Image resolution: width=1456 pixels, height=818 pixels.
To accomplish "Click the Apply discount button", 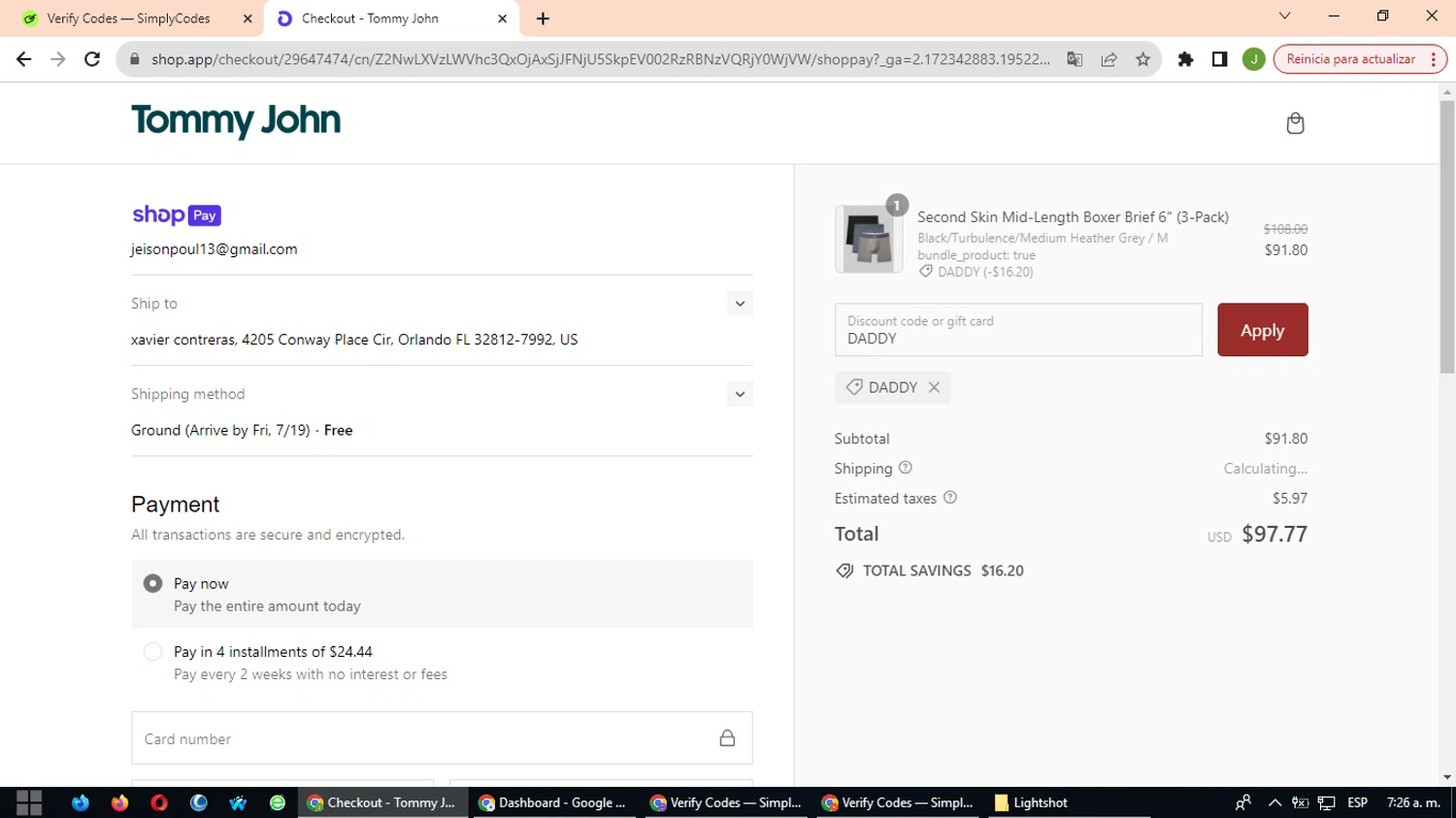I will tap(1263, 330).
